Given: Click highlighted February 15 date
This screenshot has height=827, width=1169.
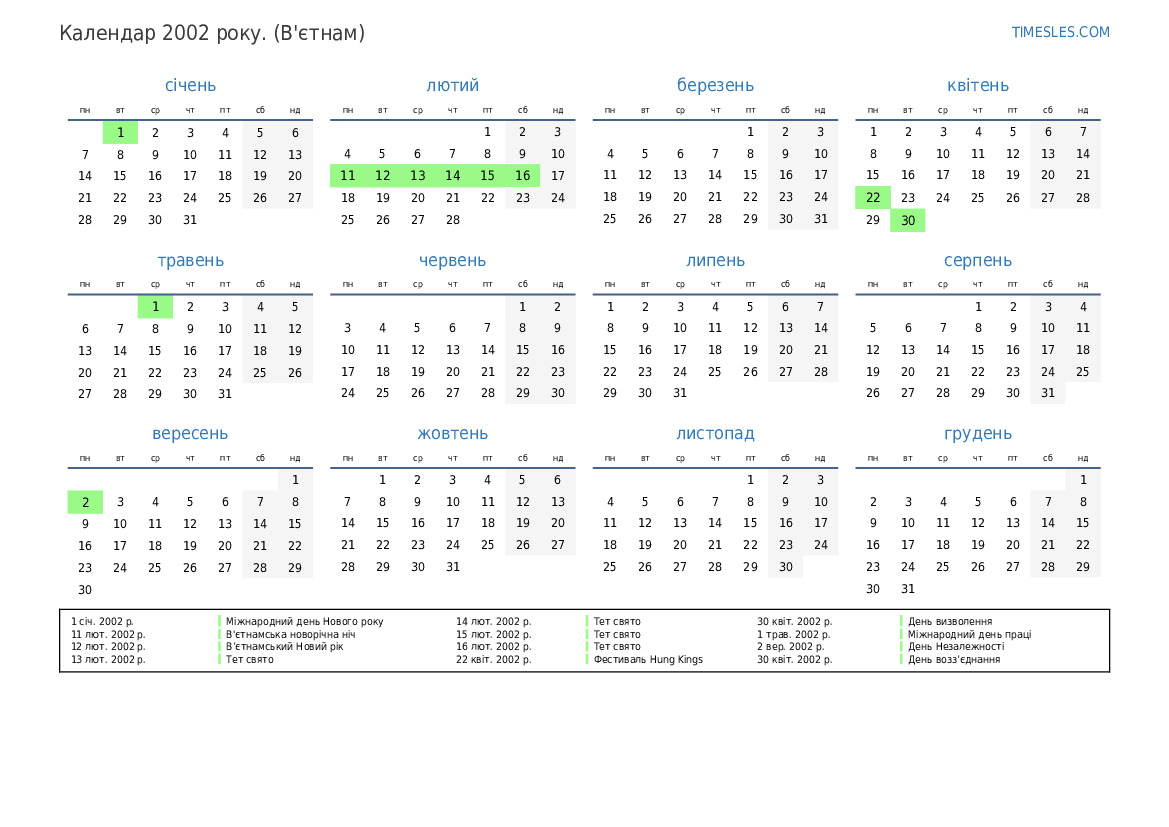Looking at the screenshot, I should [488, 176].
